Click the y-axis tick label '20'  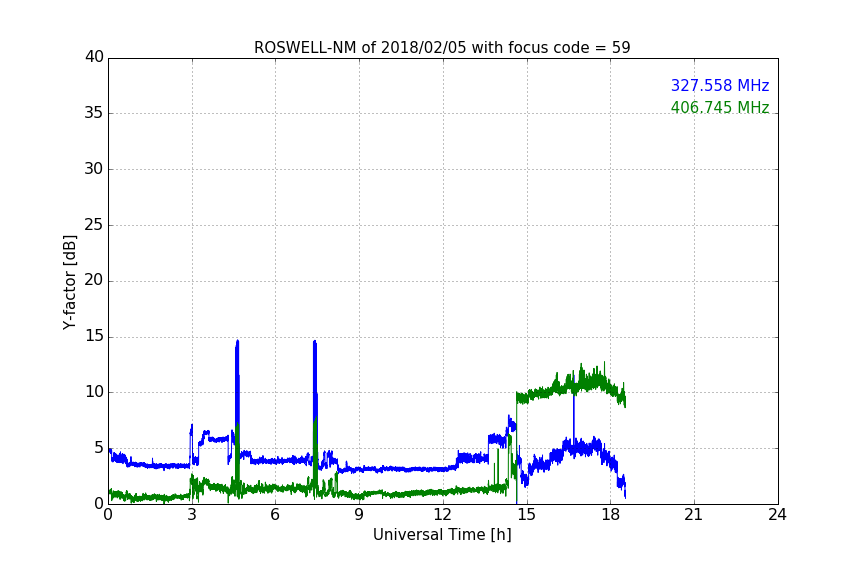click(x=94, y=280)
